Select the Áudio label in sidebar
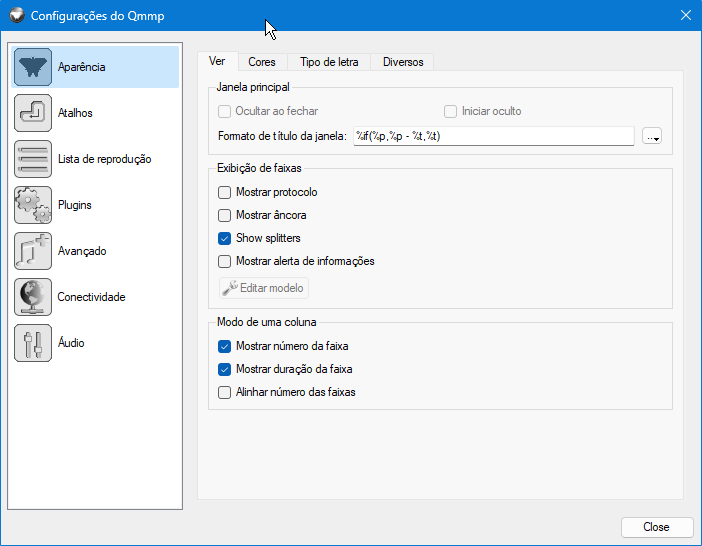This screenshot has height=546, width=702. pyautogui.click(x=71, y=343)
